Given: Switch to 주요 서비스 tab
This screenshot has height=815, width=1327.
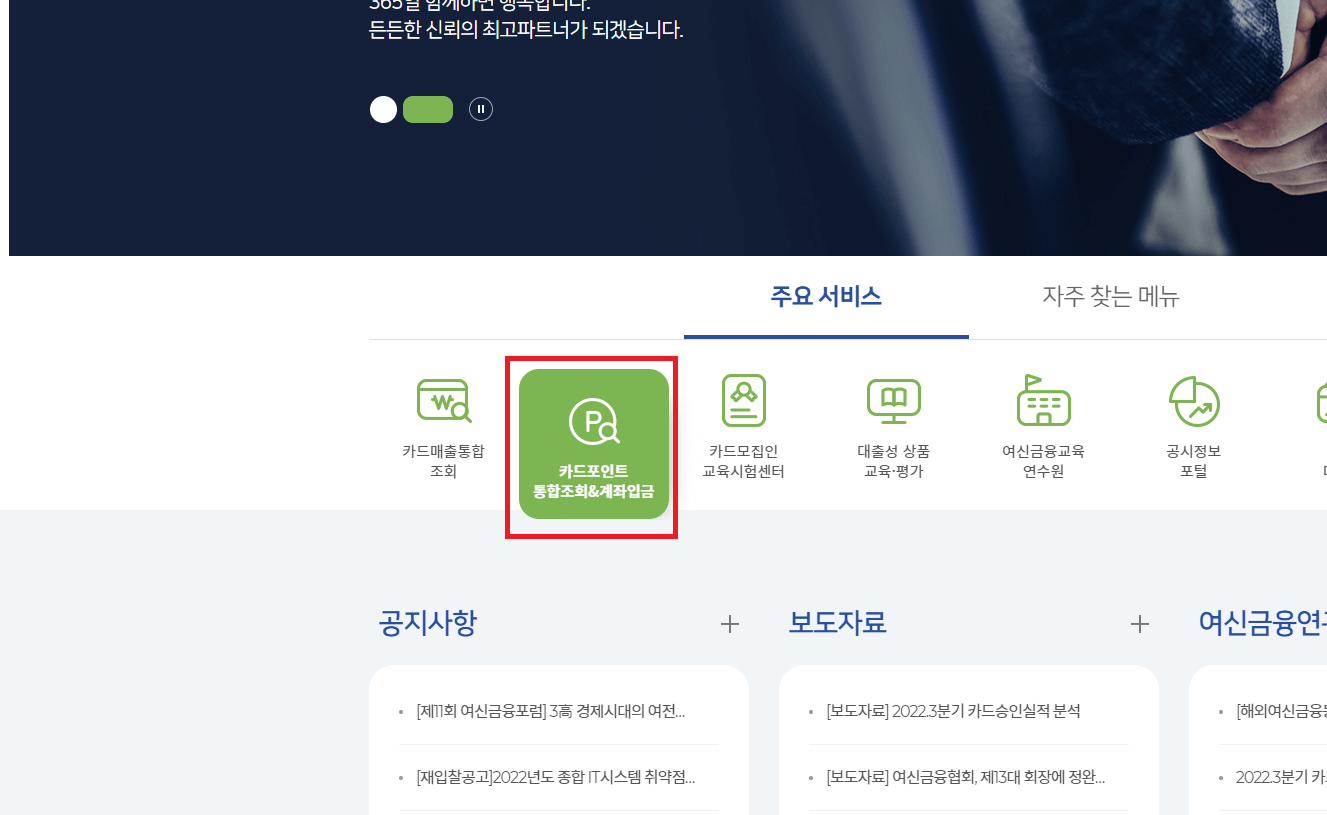Looking at the screenshot, I should pyautogui.click(x=826, y=297).
